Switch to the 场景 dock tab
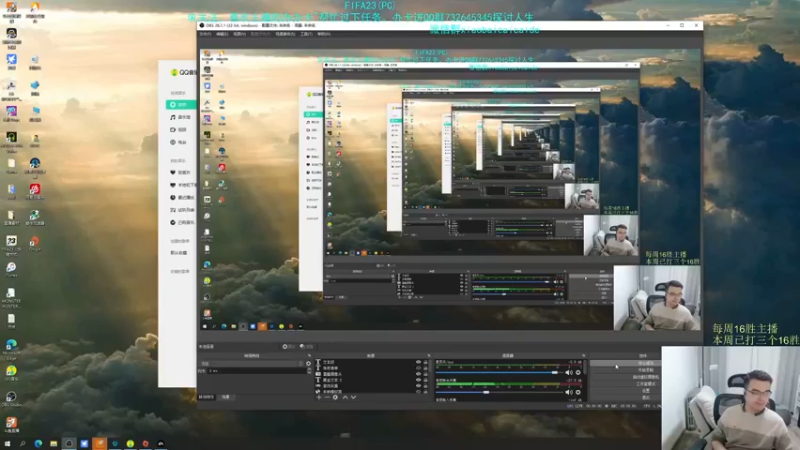This screenshot has height=450, width=800. (226, 397)
